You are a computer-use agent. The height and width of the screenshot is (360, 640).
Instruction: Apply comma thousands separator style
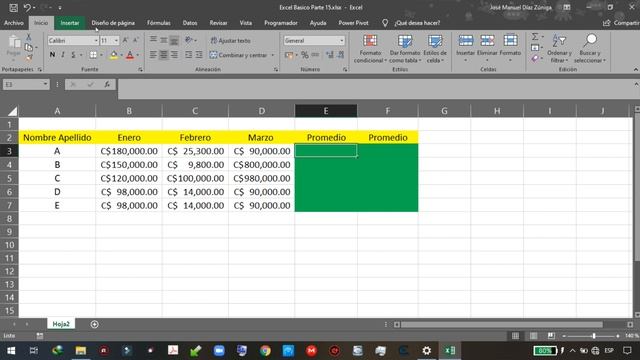pos(315,55)
